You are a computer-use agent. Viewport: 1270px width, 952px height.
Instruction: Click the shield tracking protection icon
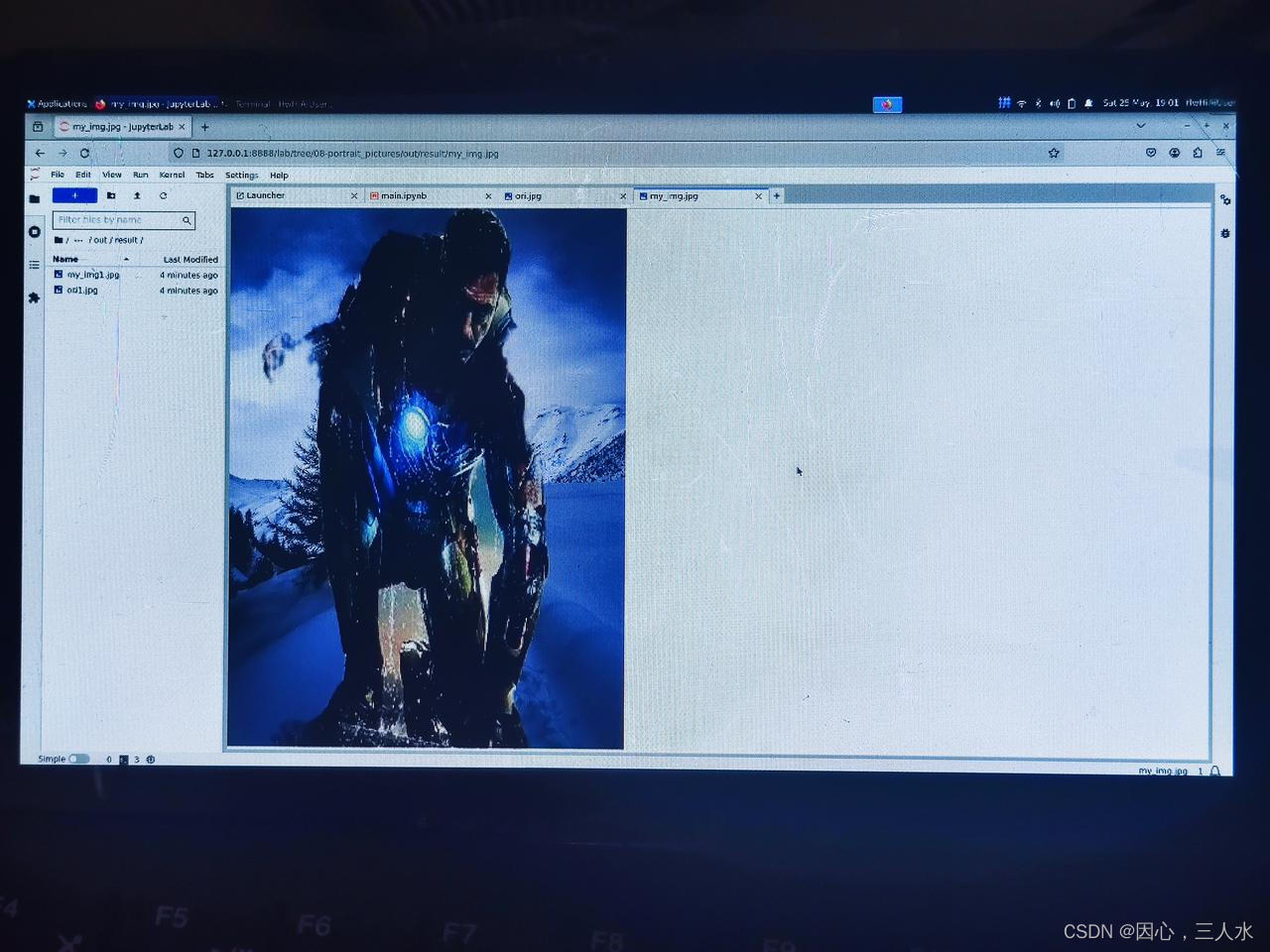tap(179, 153)
